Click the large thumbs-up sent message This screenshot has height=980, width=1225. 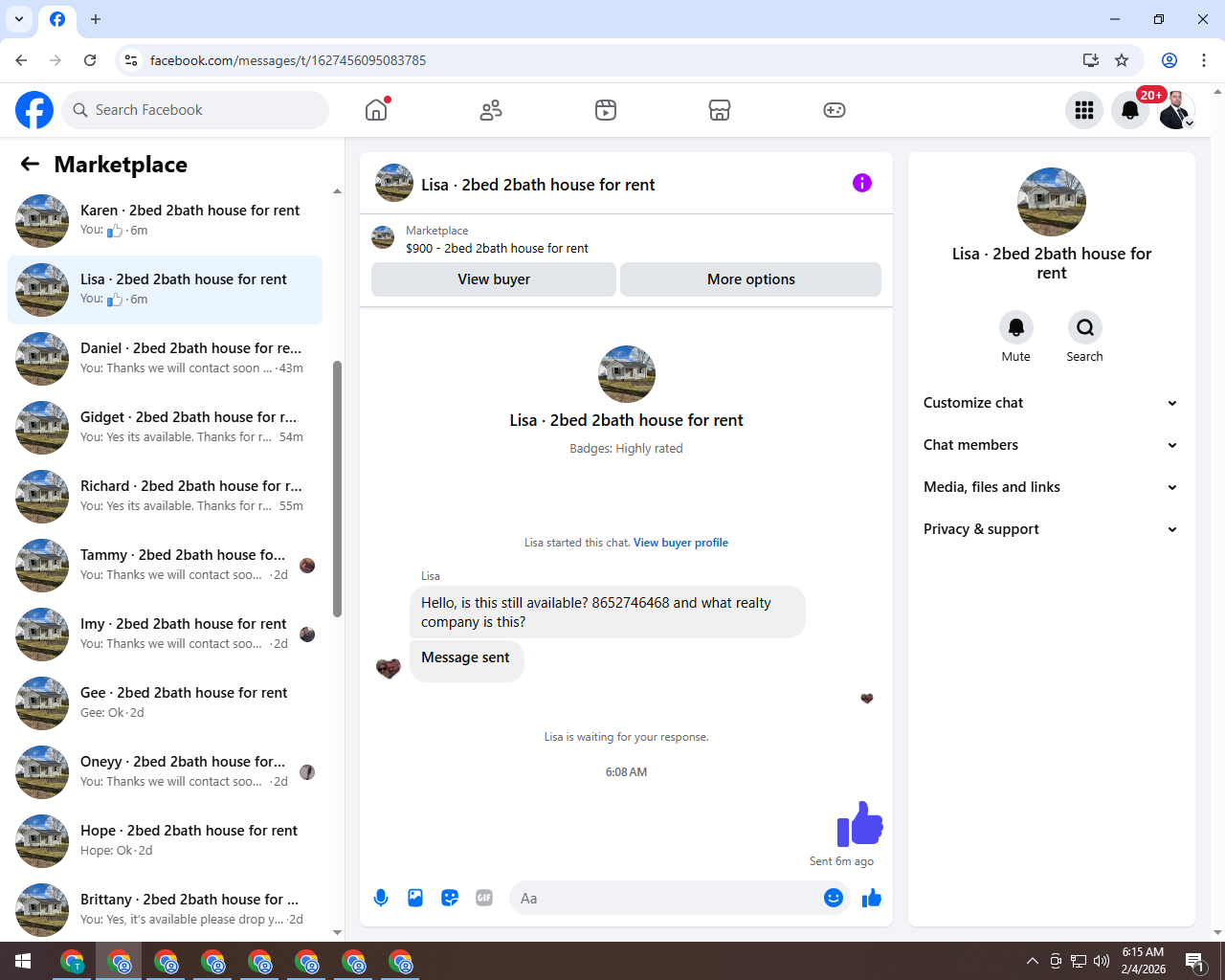859,823
